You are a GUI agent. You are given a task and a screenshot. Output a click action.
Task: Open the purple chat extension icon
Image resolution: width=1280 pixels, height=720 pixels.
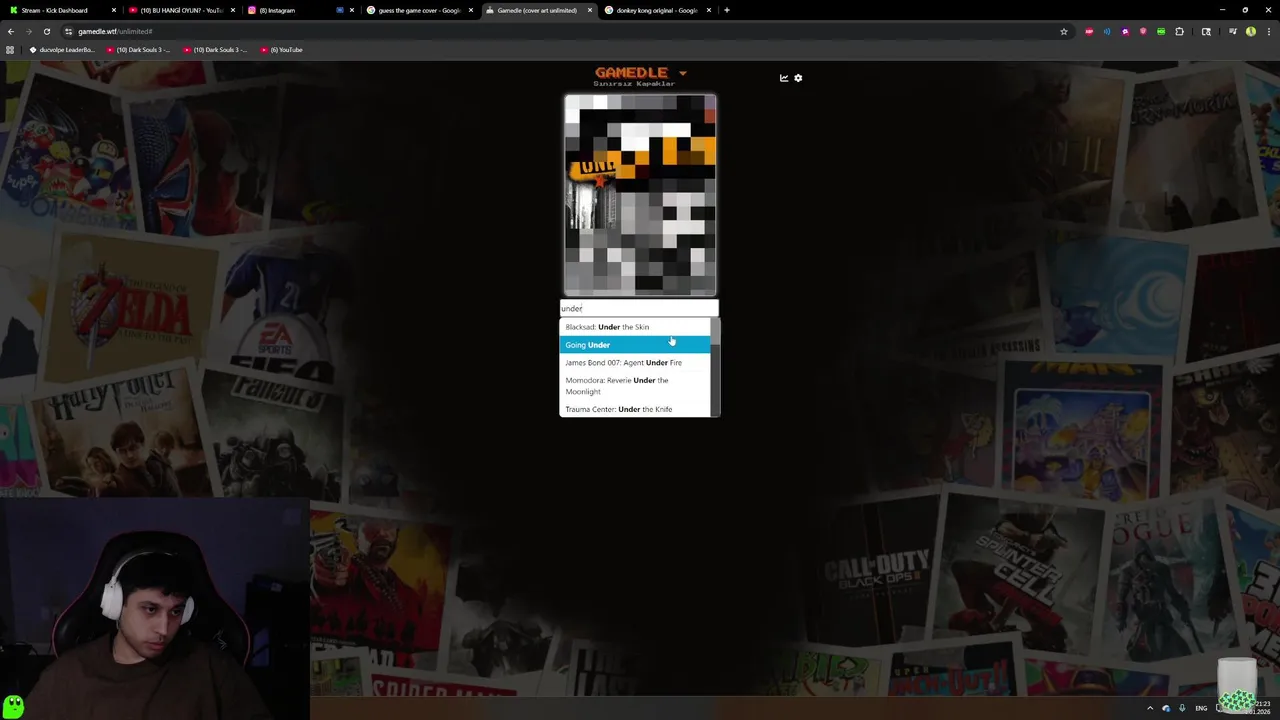tap(1125, 31)
